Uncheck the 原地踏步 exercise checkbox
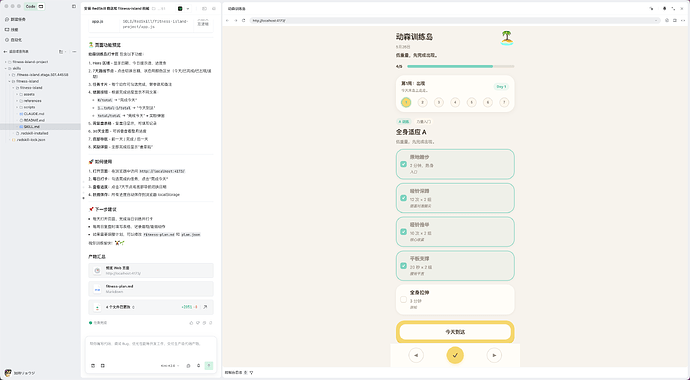 tap(403, 164)
